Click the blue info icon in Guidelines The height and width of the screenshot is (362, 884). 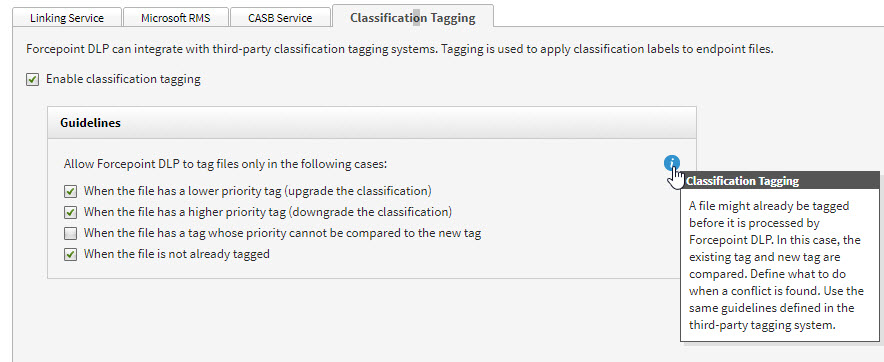[x=671, y=164]
